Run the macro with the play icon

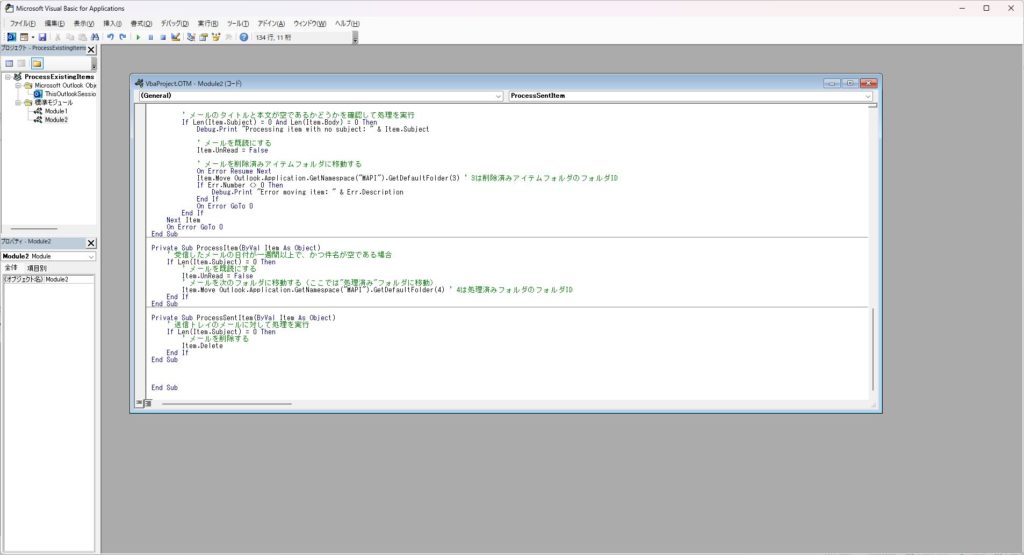click(138, 37)
